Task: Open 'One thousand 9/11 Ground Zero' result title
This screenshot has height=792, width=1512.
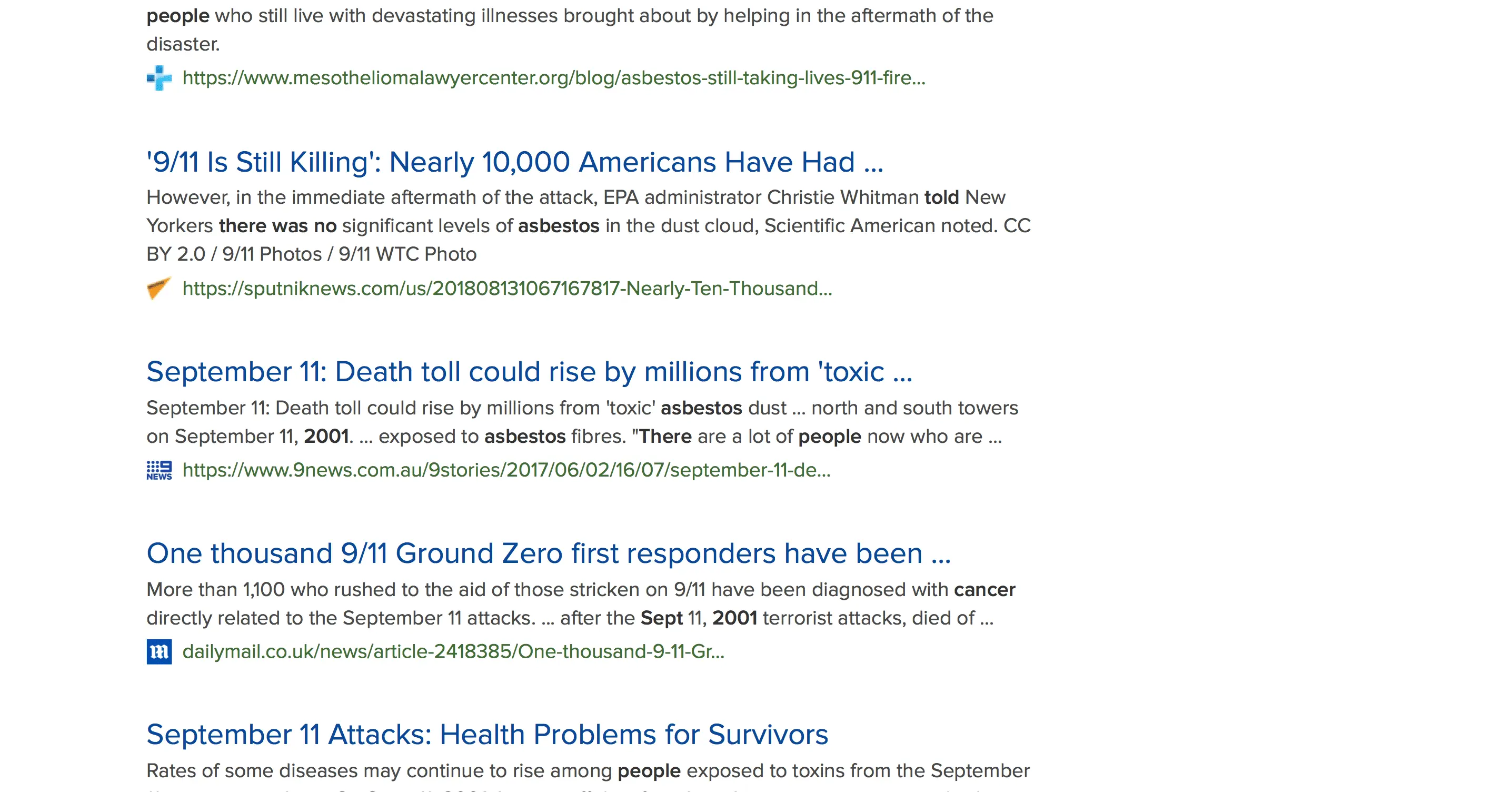Action: tap(548, 553)
